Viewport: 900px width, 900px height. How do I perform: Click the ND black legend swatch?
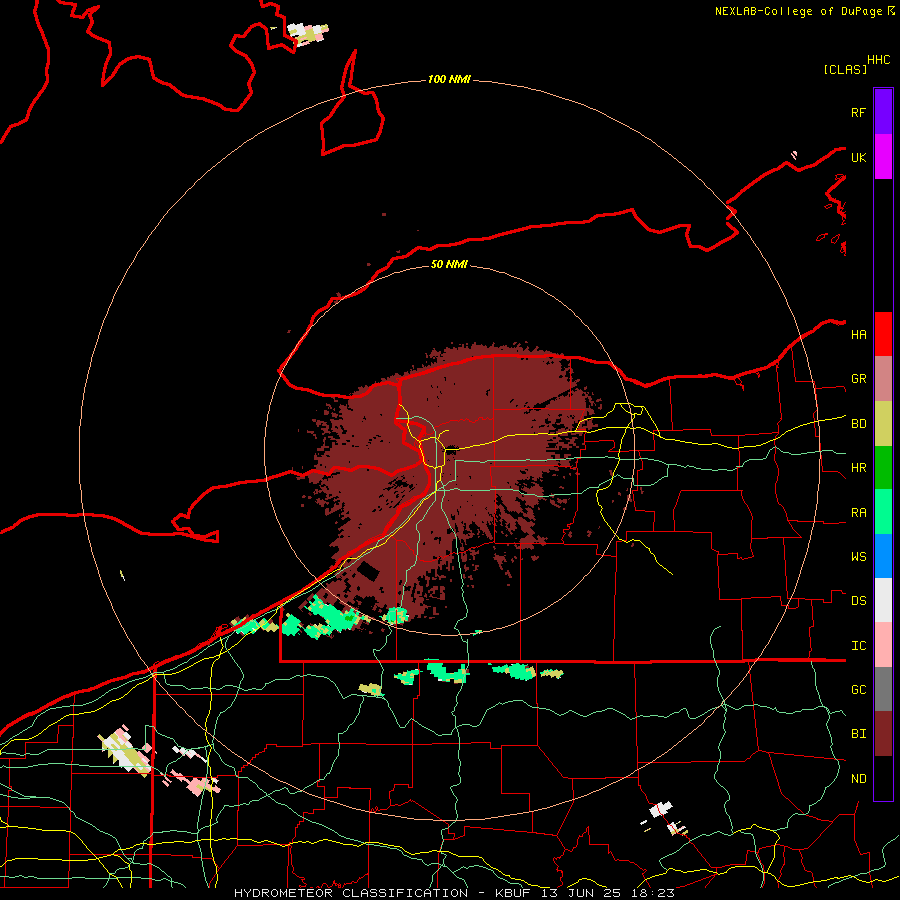pyautogui.click(x=883, y=778)
